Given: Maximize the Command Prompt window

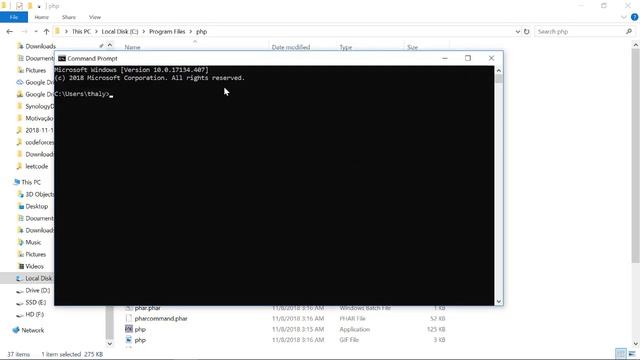Looking at the screenshot, I should tap(468, 58).
